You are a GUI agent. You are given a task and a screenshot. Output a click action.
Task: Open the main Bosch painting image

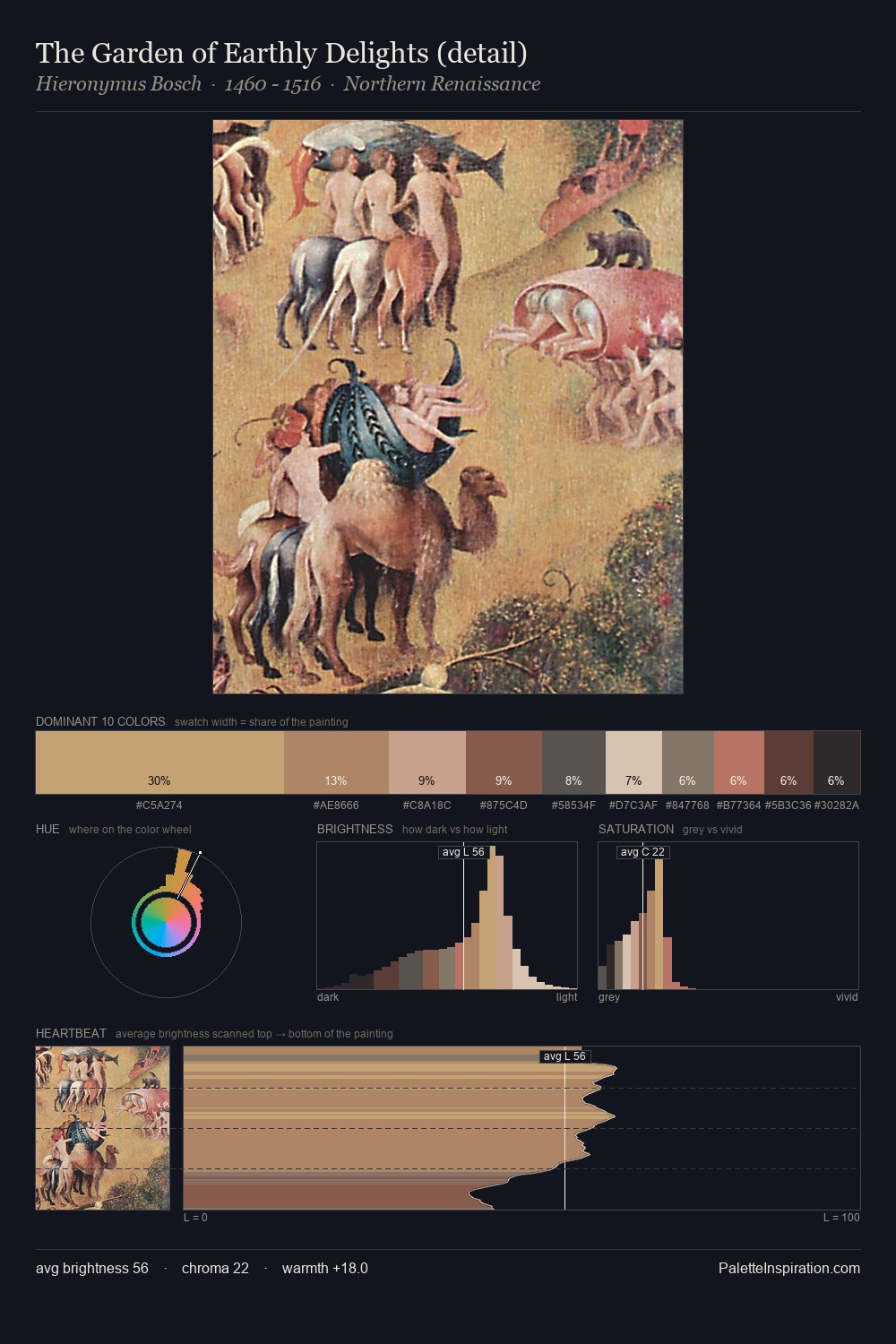coord(448,407)
